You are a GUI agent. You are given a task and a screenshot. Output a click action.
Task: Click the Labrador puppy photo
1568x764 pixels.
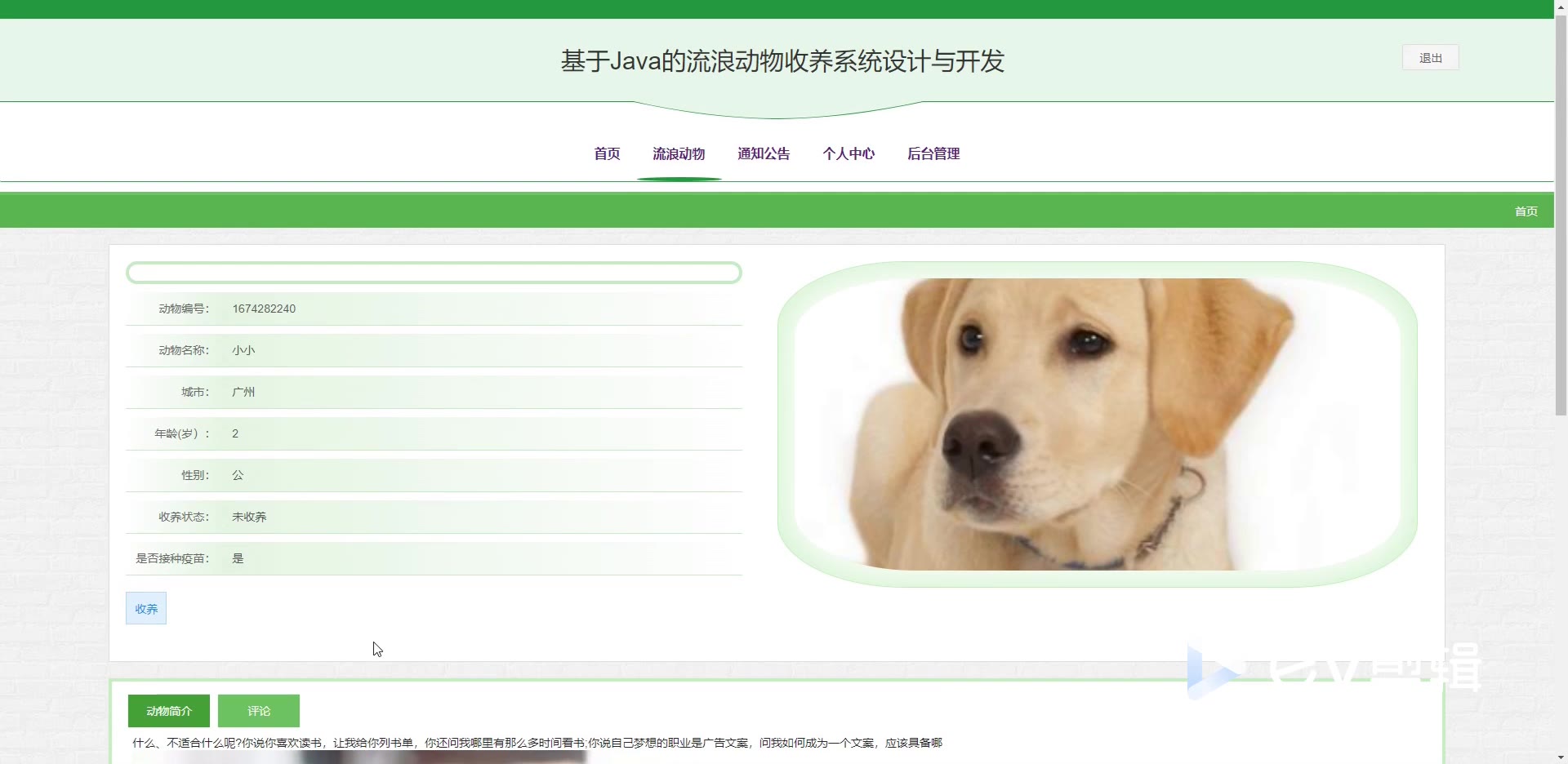point(1097,424)
